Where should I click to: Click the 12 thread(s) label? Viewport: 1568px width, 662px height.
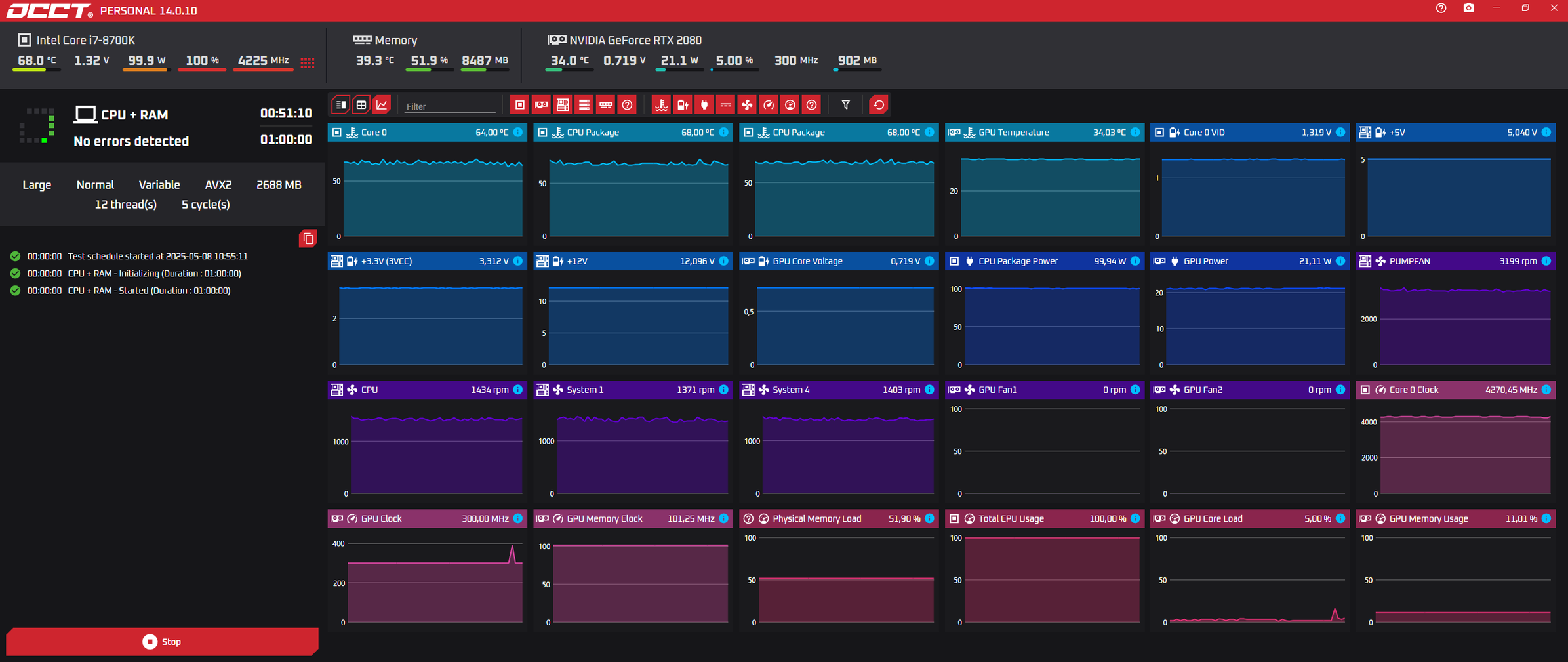[x=126, y=205]
